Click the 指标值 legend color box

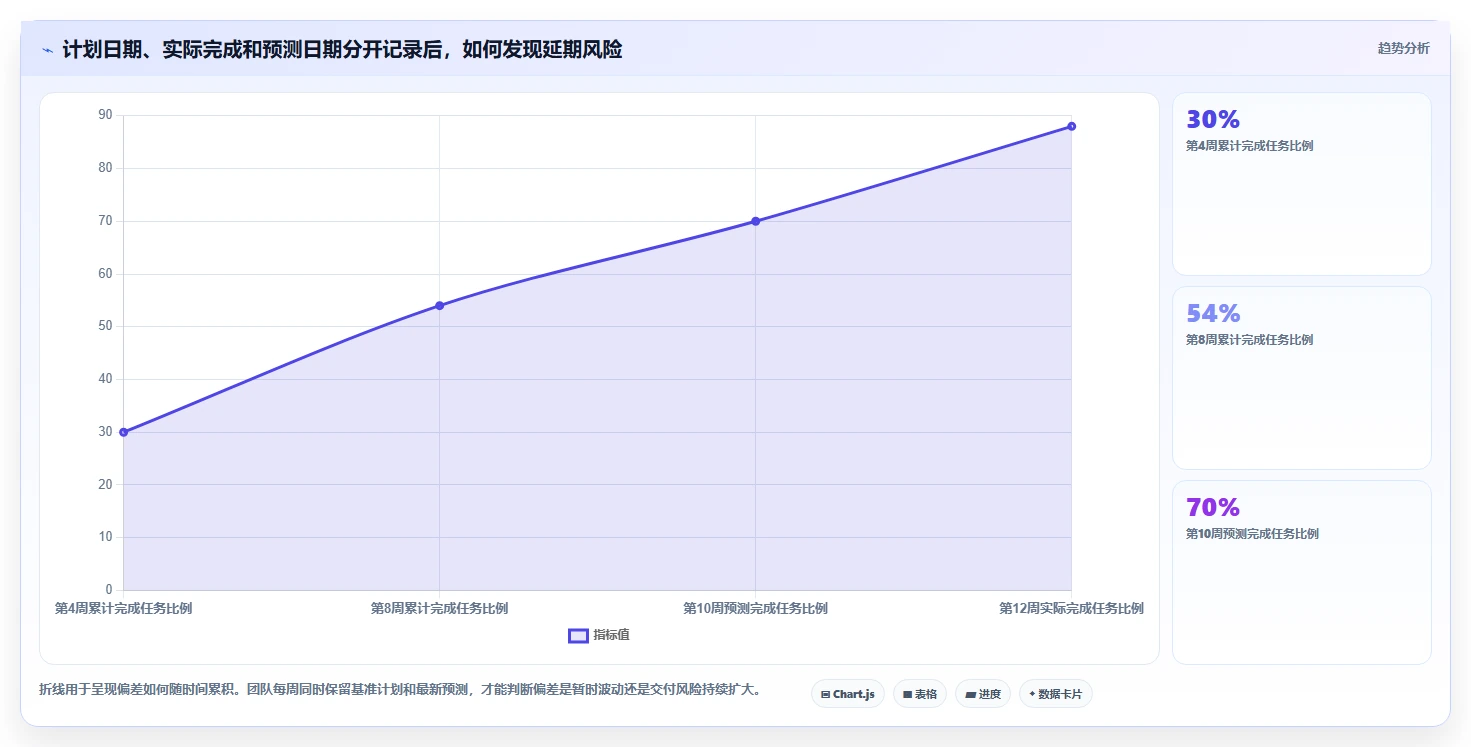point(578,635)
